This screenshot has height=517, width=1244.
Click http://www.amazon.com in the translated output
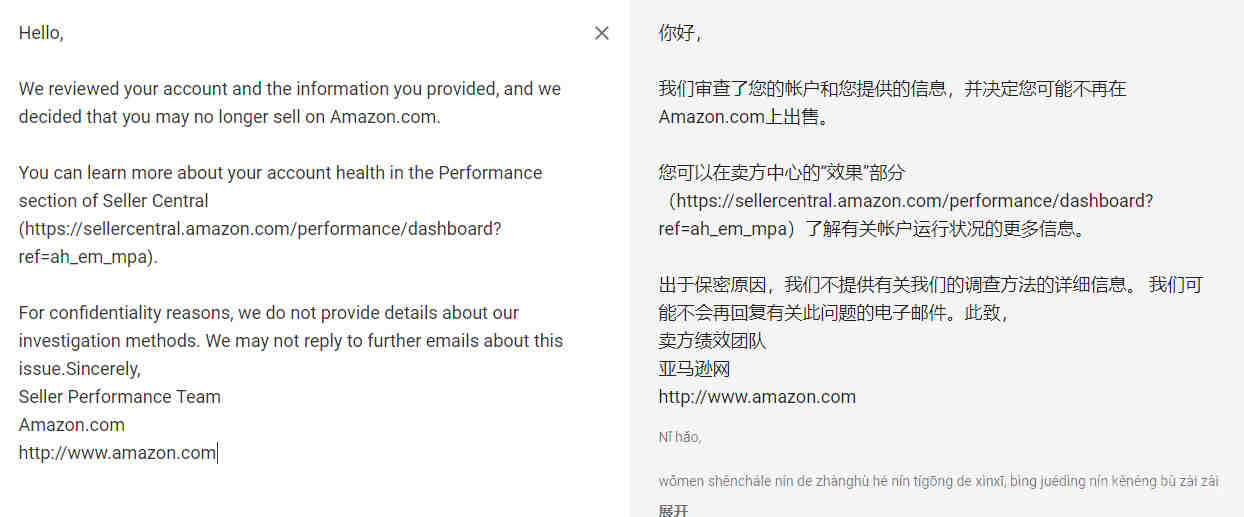757,397
